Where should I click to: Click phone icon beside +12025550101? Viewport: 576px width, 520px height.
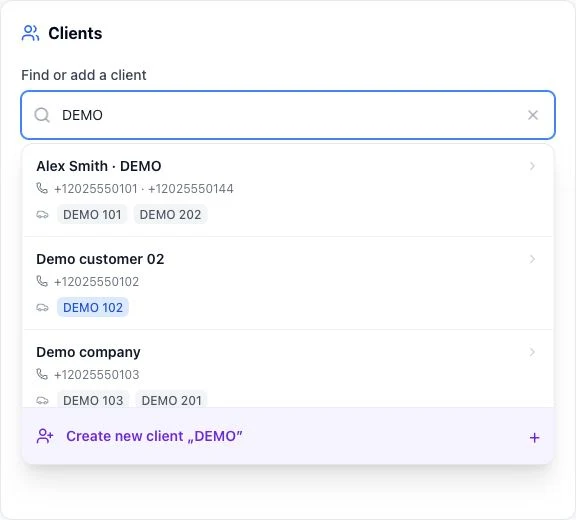[42, 188]
